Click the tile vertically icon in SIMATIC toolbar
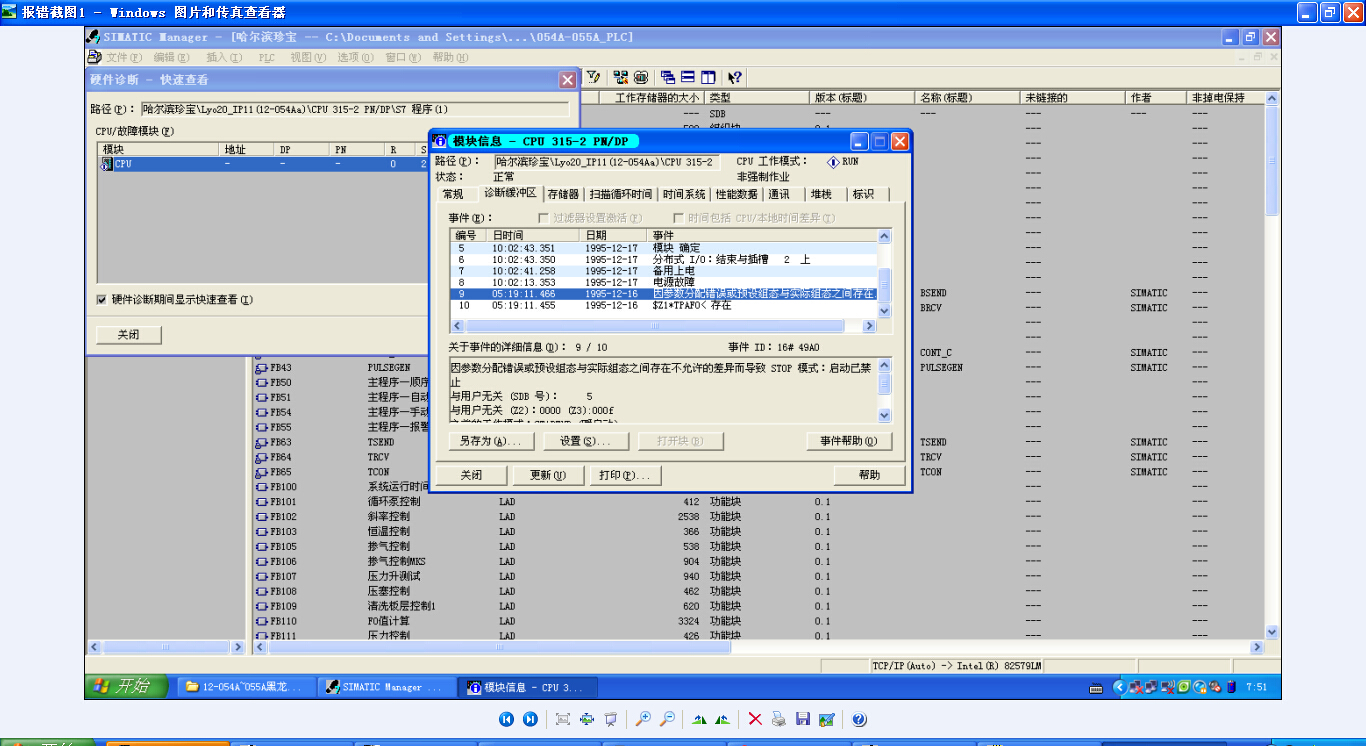The width and height of the screenshot is (1366, 746). [x=708, y=77]
